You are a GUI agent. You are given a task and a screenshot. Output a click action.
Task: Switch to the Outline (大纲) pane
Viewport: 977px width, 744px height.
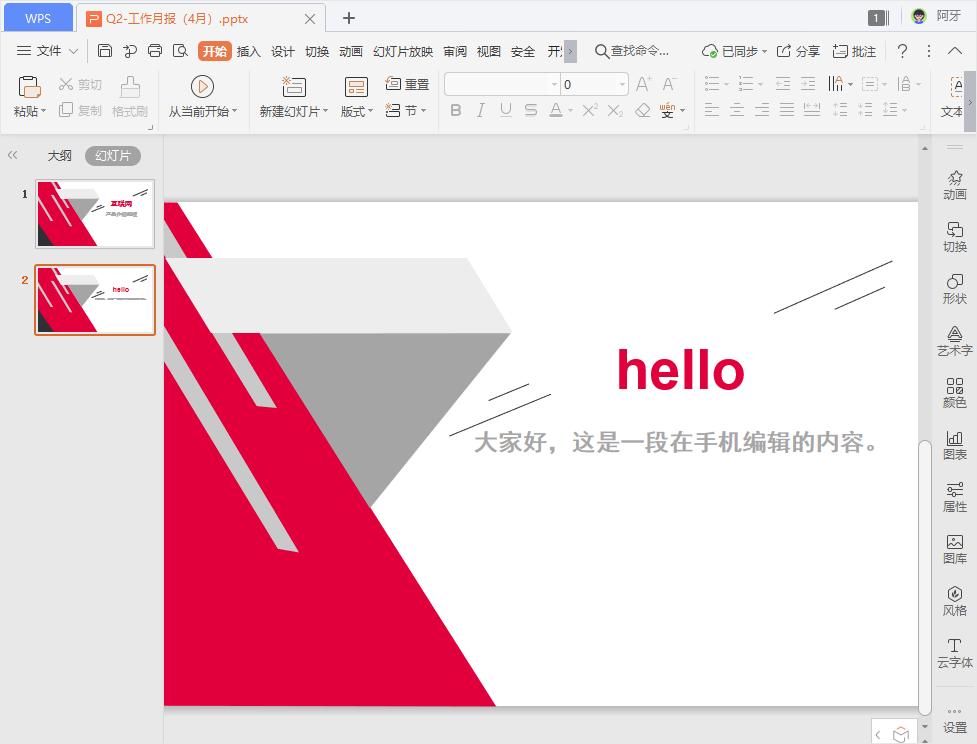pyautogui.click(x=59, y=155)
